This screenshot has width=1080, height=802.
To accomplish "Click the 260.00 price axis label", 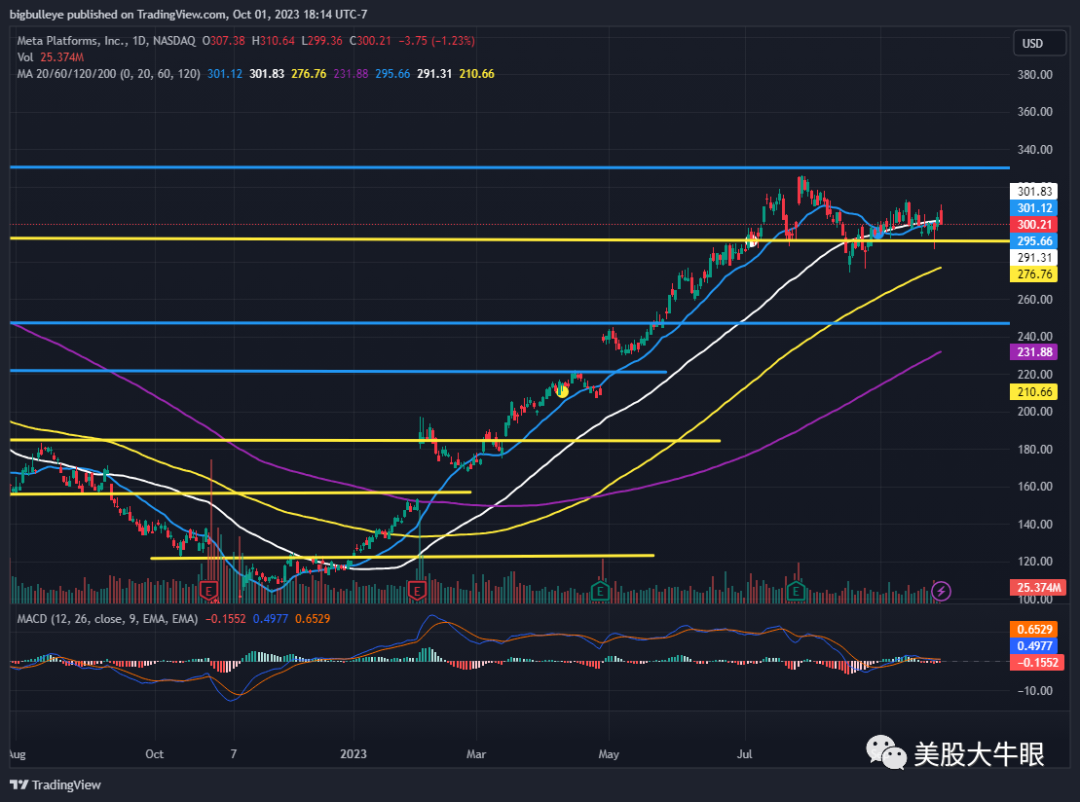I will tap(1035, 299).
